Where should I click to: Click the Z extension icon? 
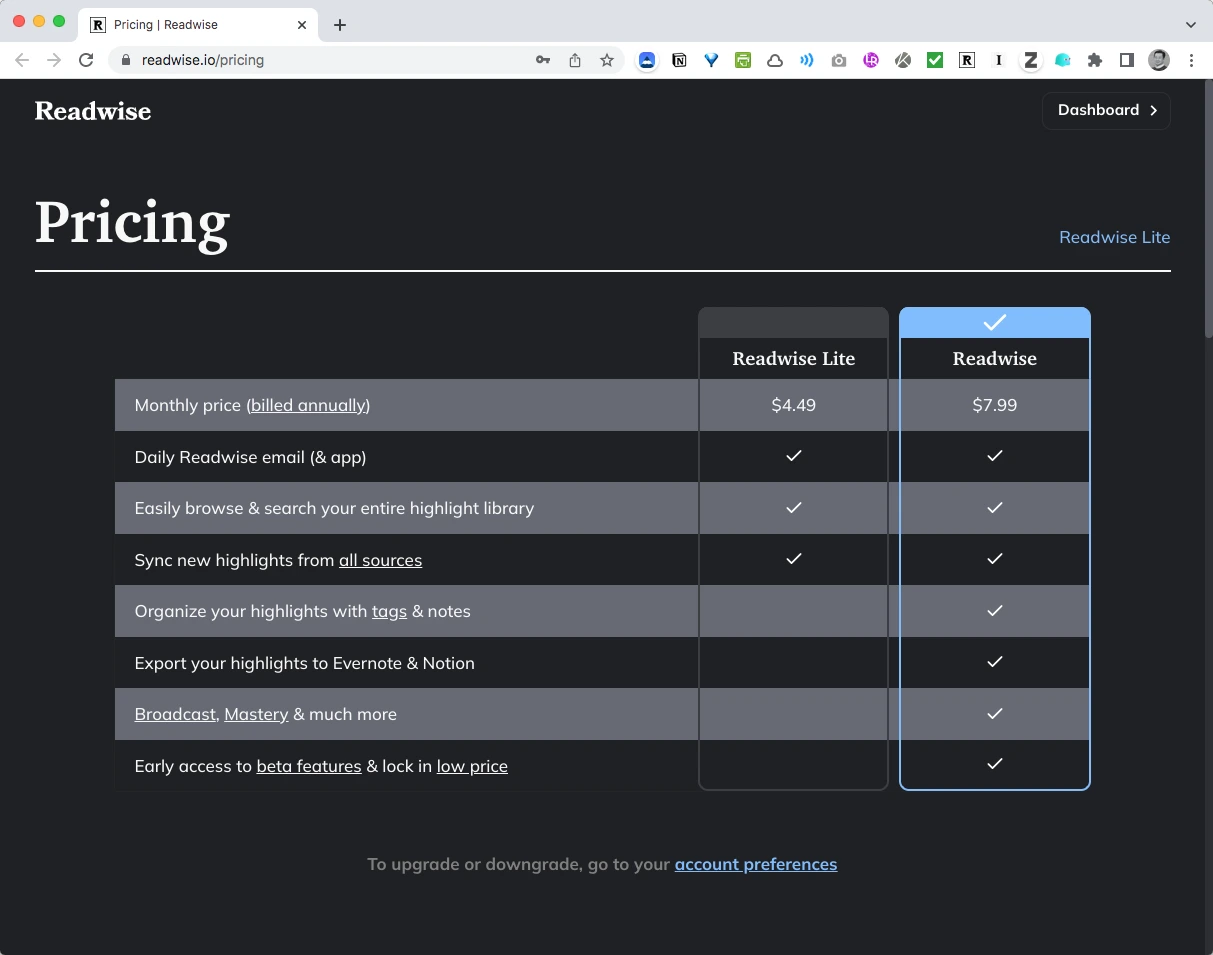(1031, 60)
